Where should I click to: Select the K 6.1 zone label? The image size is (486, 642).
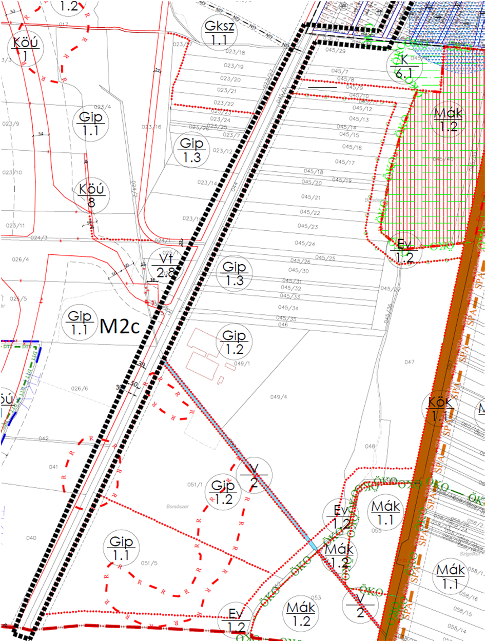[x=405, y=66]
